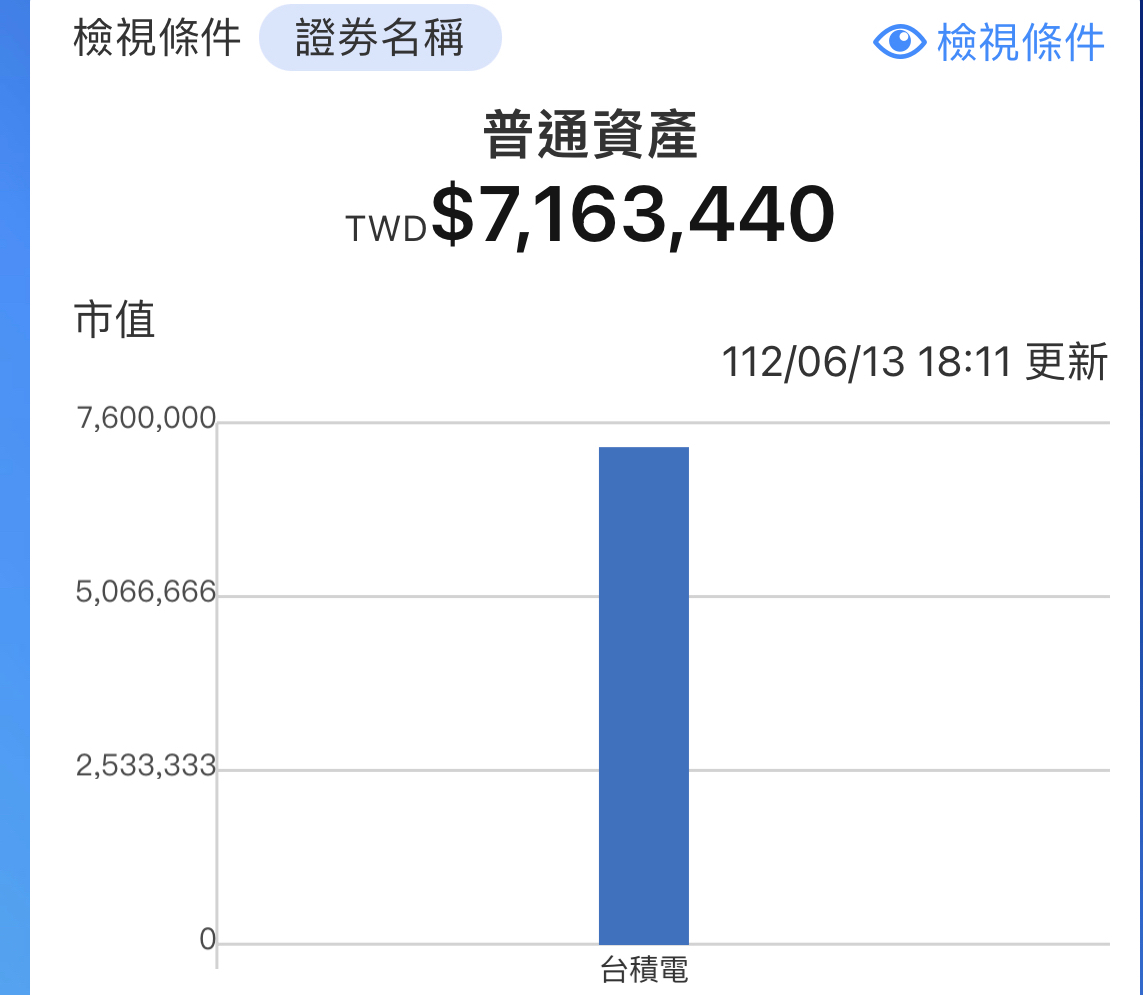Click the 5,066,666 gridline right of bar
The image size is (1143, 995).
click(900, 596)
